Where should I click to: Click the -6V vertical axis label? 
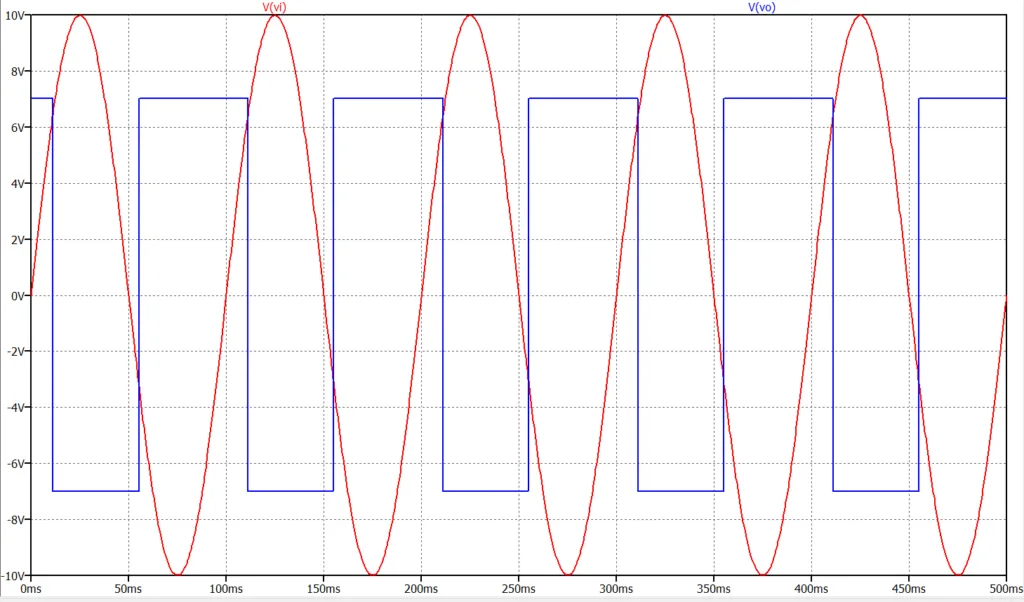click(15, 464)
